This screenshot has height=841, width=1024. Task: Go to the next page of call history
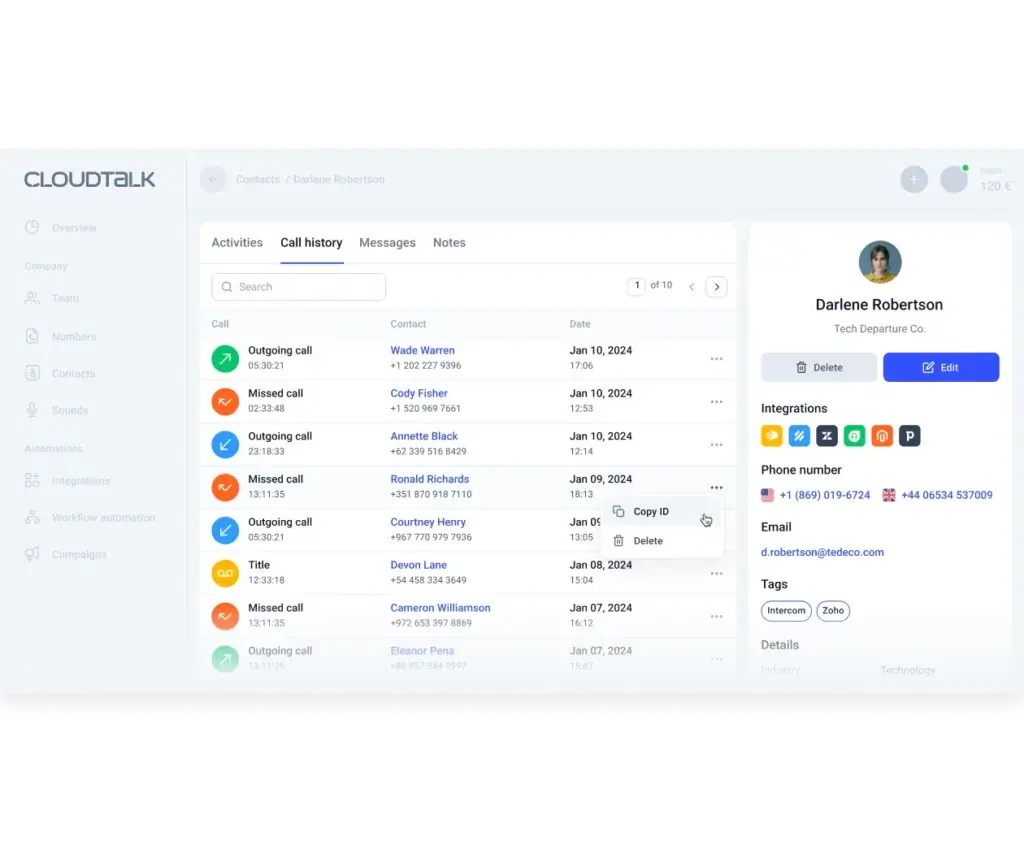click(x=716, y=286)
